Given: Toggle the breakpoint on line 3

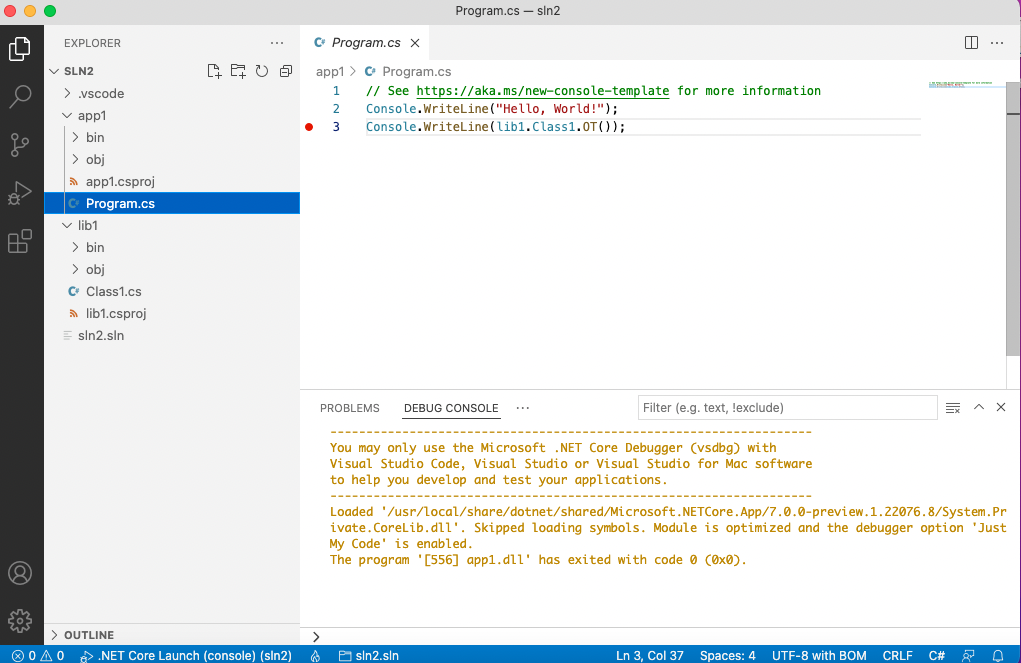Looking at the screenshot, I should [x=310, y=126].
